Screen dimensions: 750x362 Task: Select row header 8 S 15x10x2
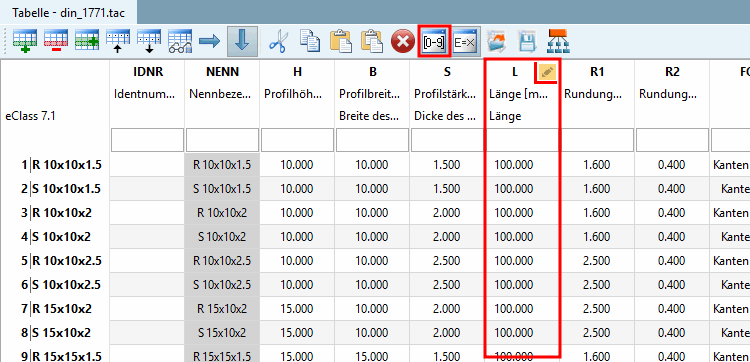[x=55, y=333]
